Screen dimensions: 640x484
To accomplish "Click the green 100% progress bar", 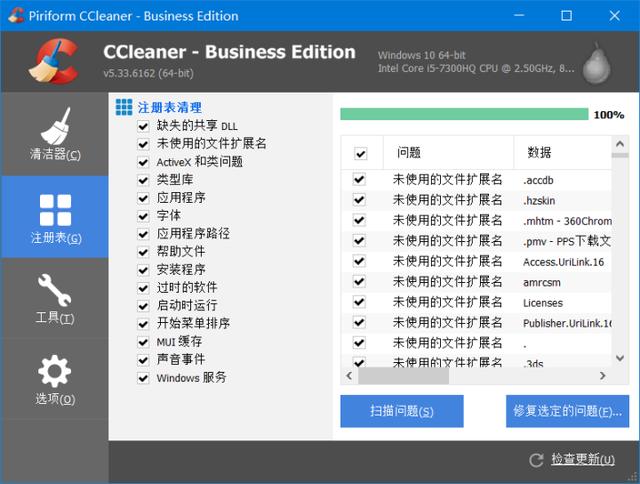I will 464,114.
